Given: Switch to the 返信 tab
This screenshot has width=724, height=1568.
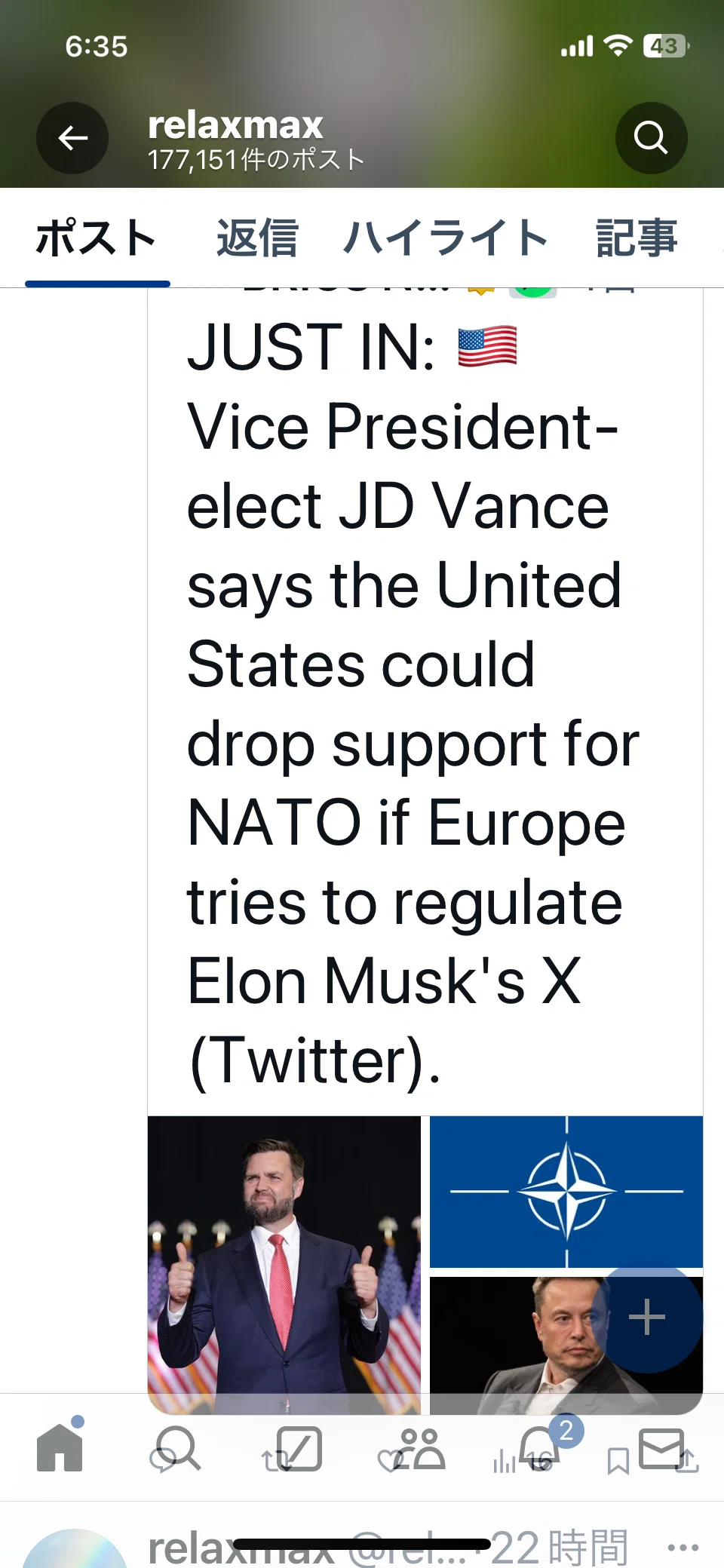Looking at the screenshot, I should (257, 238).
